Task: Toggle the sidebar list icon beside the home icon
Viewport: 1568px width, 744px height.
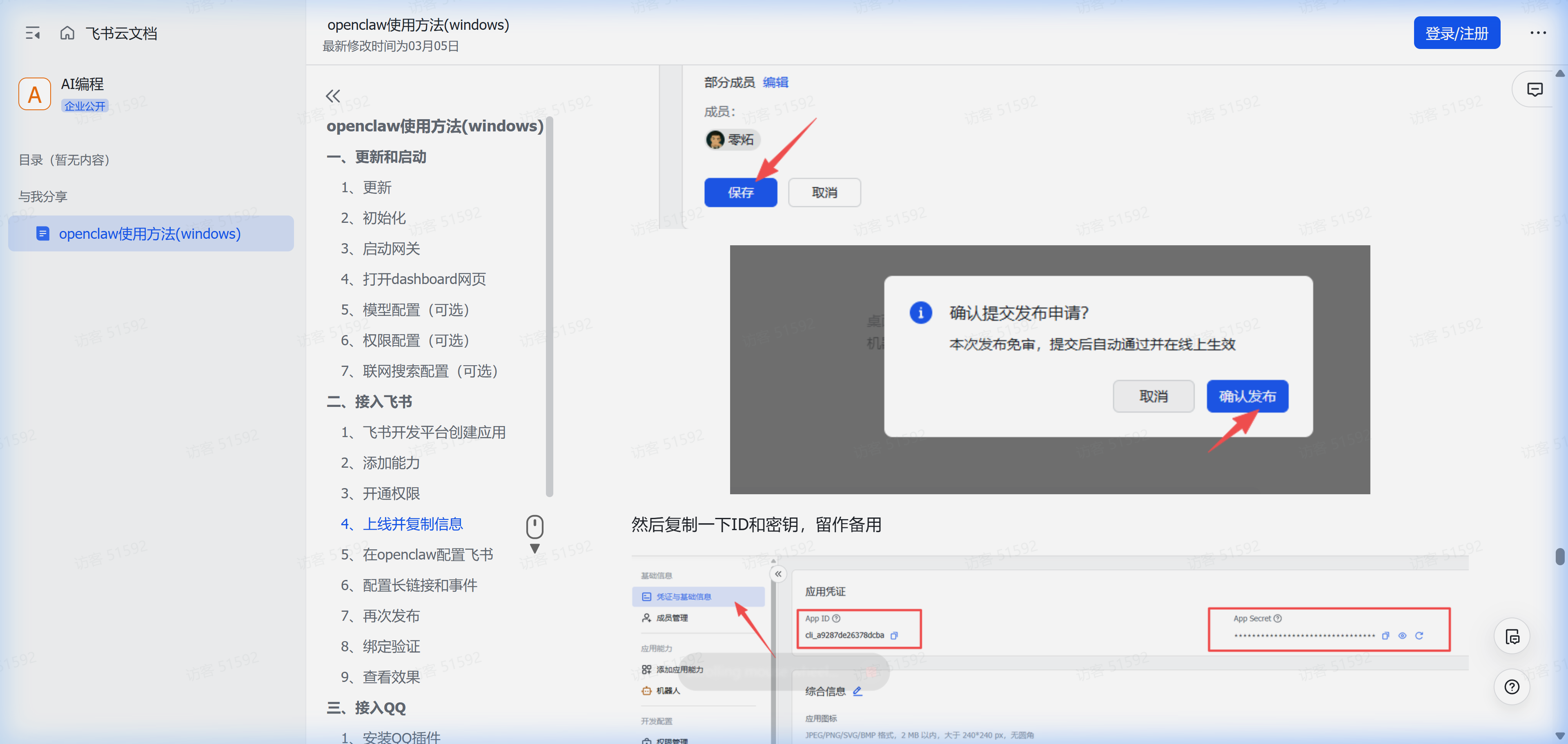Action: [33, 33]
